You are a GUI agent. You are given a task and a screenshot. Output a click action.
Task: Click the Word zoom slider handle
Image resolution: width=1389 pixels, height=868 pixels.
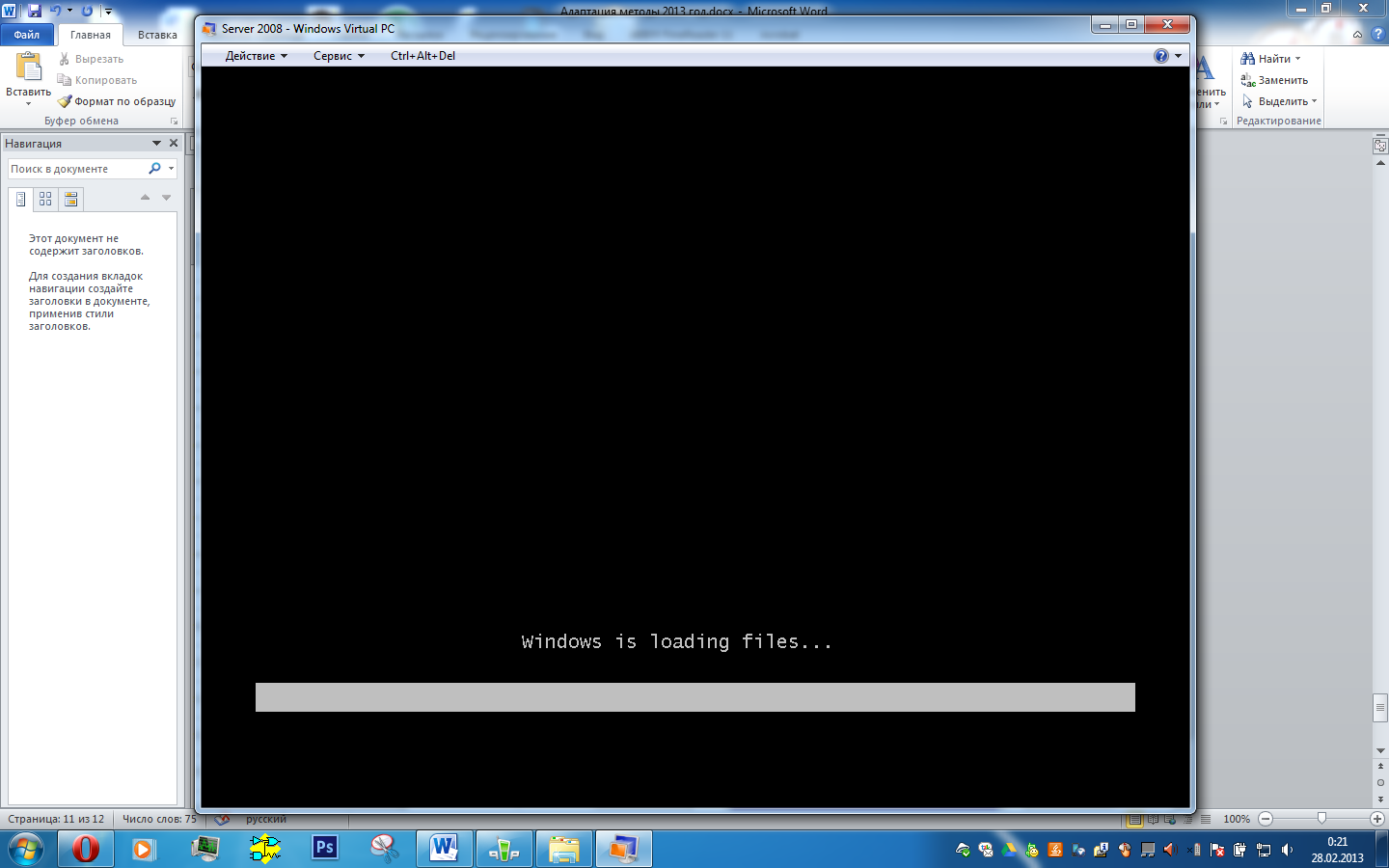click(x=1321, y=819)
